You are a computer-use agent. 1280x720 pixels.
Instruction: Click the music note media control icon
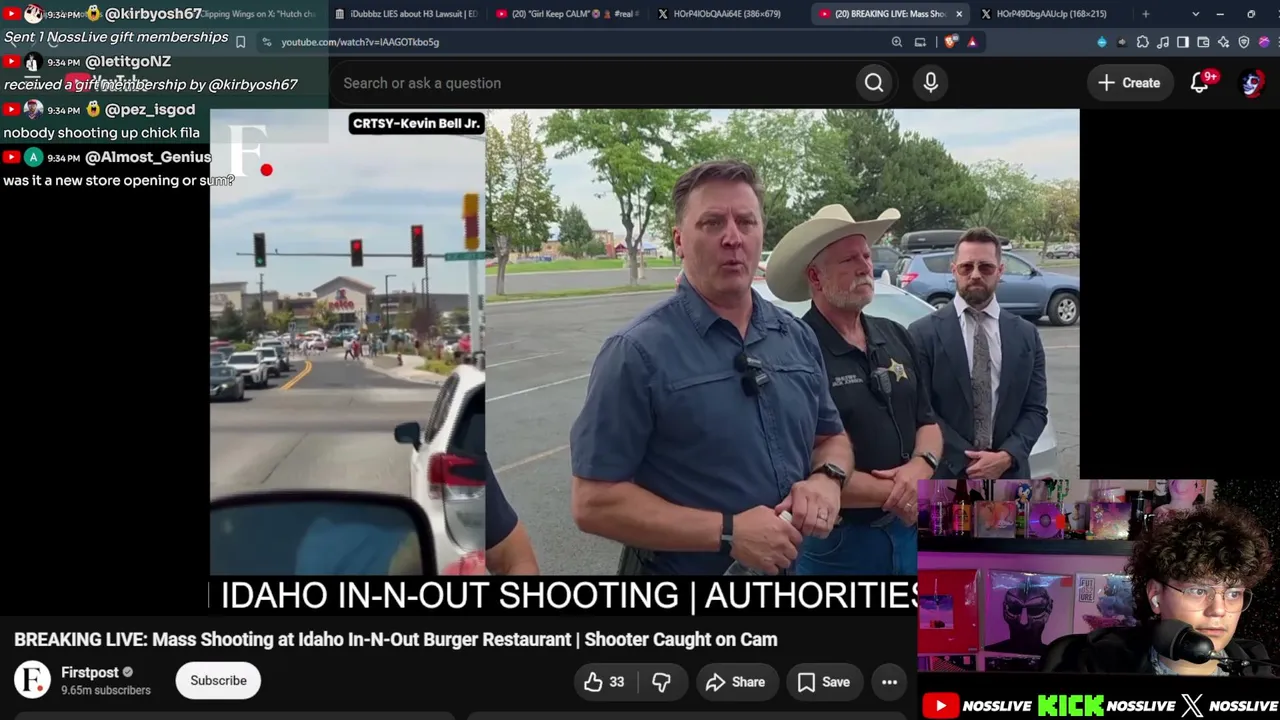tap(1163, 42)
